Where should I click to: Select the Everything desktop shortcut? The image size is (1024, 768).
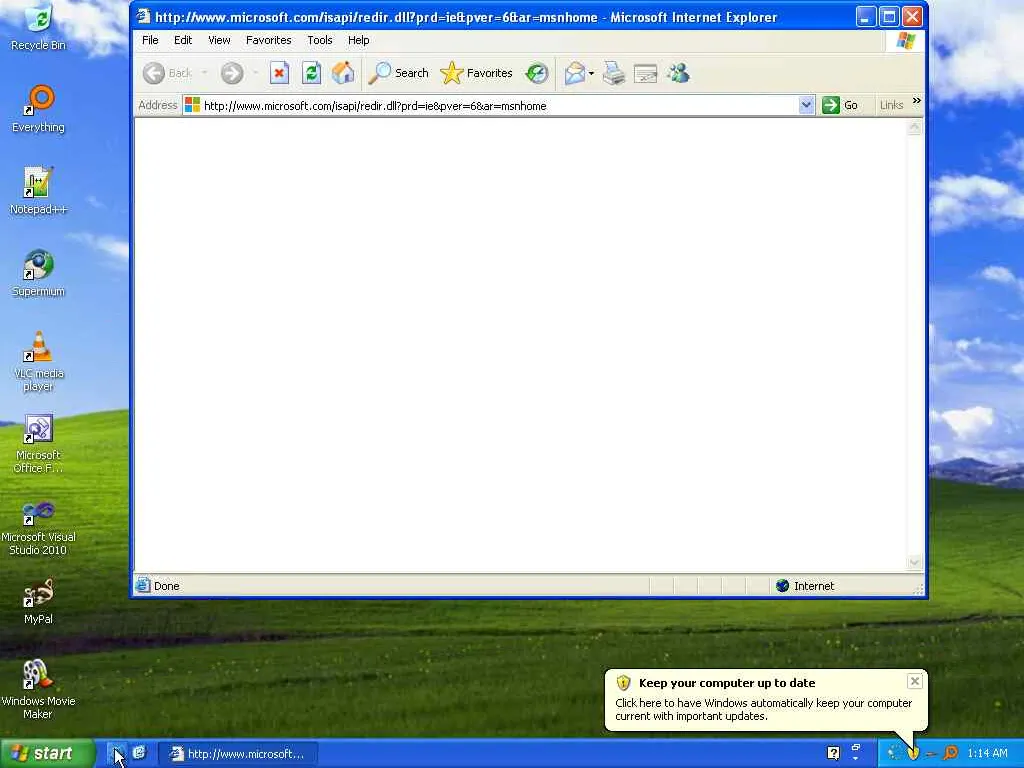coord(39,109)
